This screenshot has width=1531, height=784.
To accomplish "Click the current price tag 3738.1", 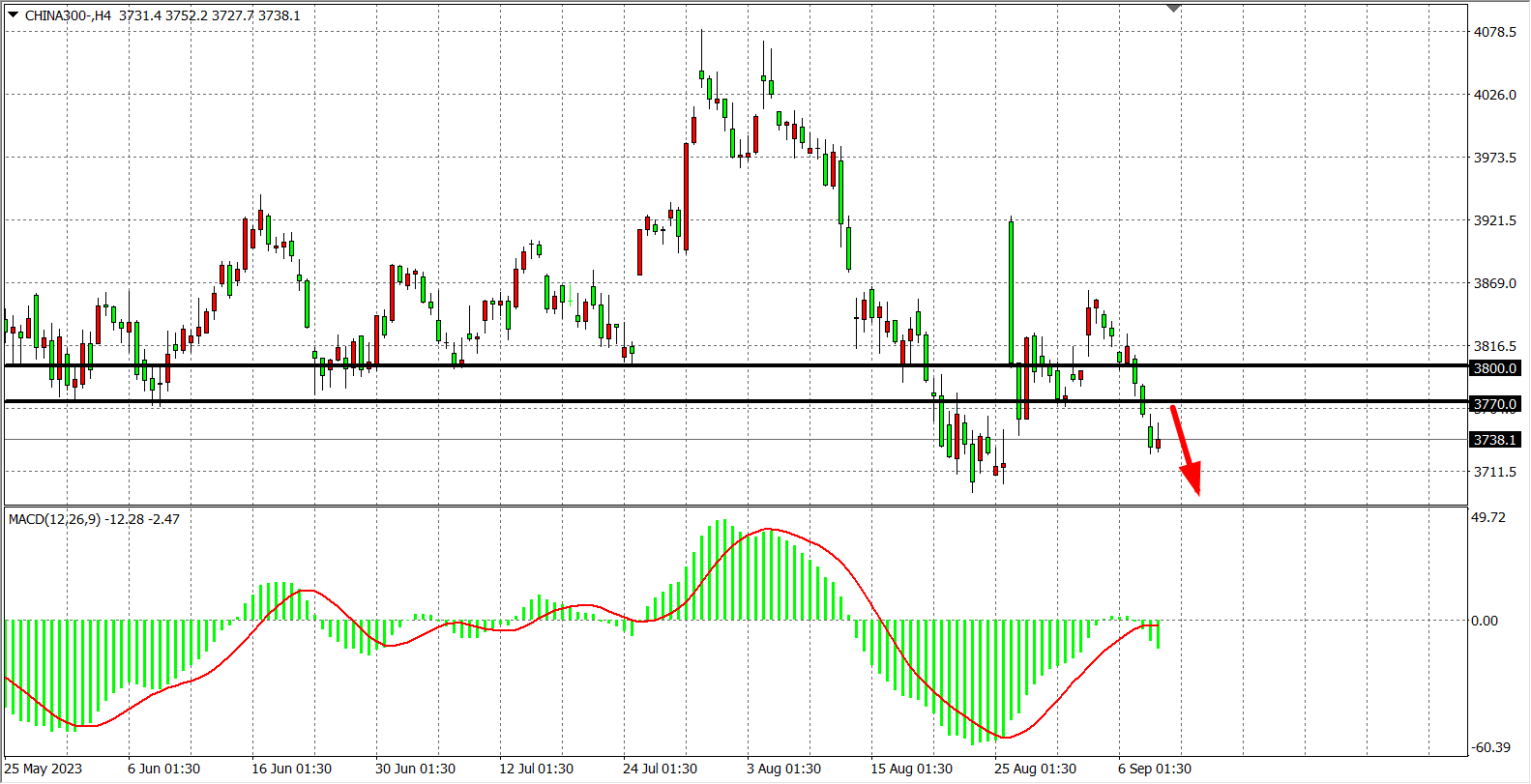I will click(1494, 440).
